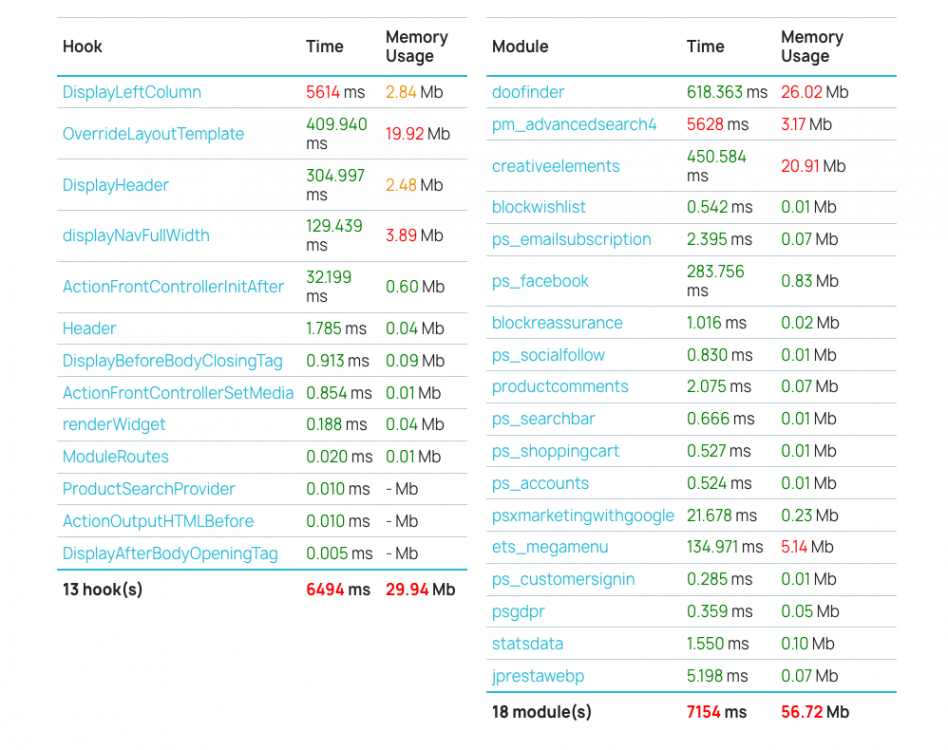Select the creativeelements module link
The image size is (948, 750).
click(556, 166)
